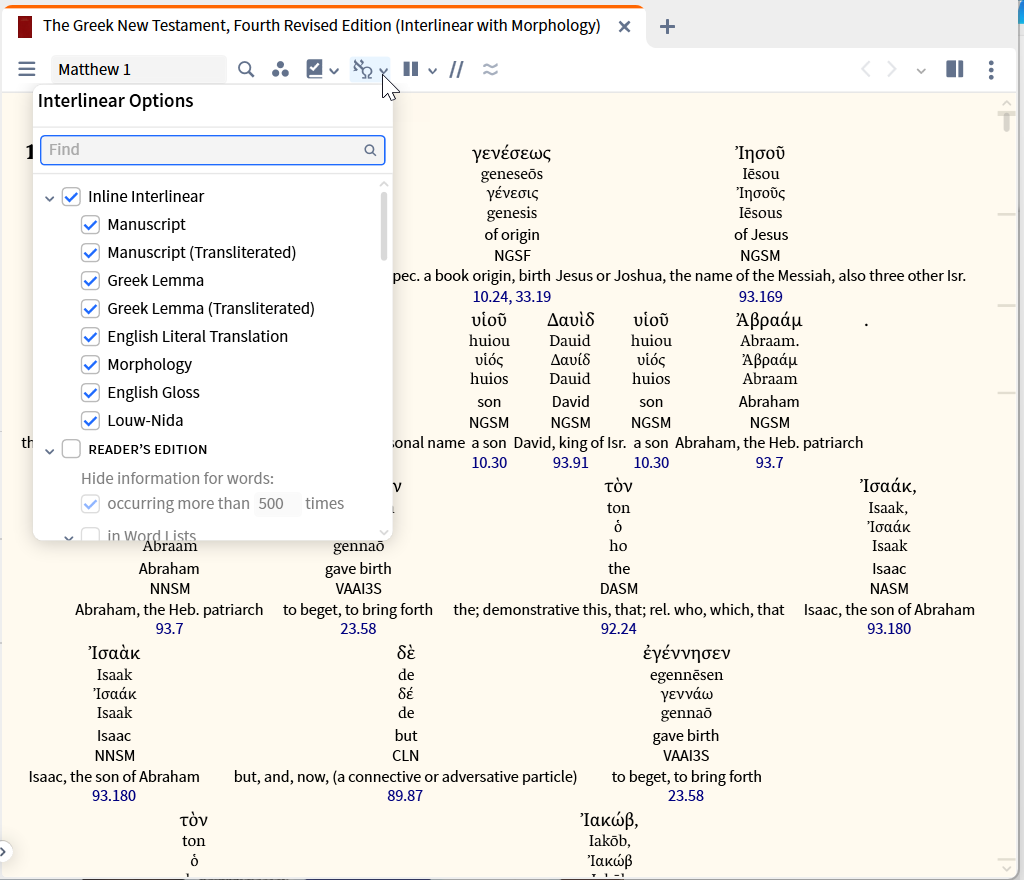The height and width of the screenshot is (880, 1024).
Task: Uncheck English Literal Translation checkbox
Action: click(x=90, y=337)
